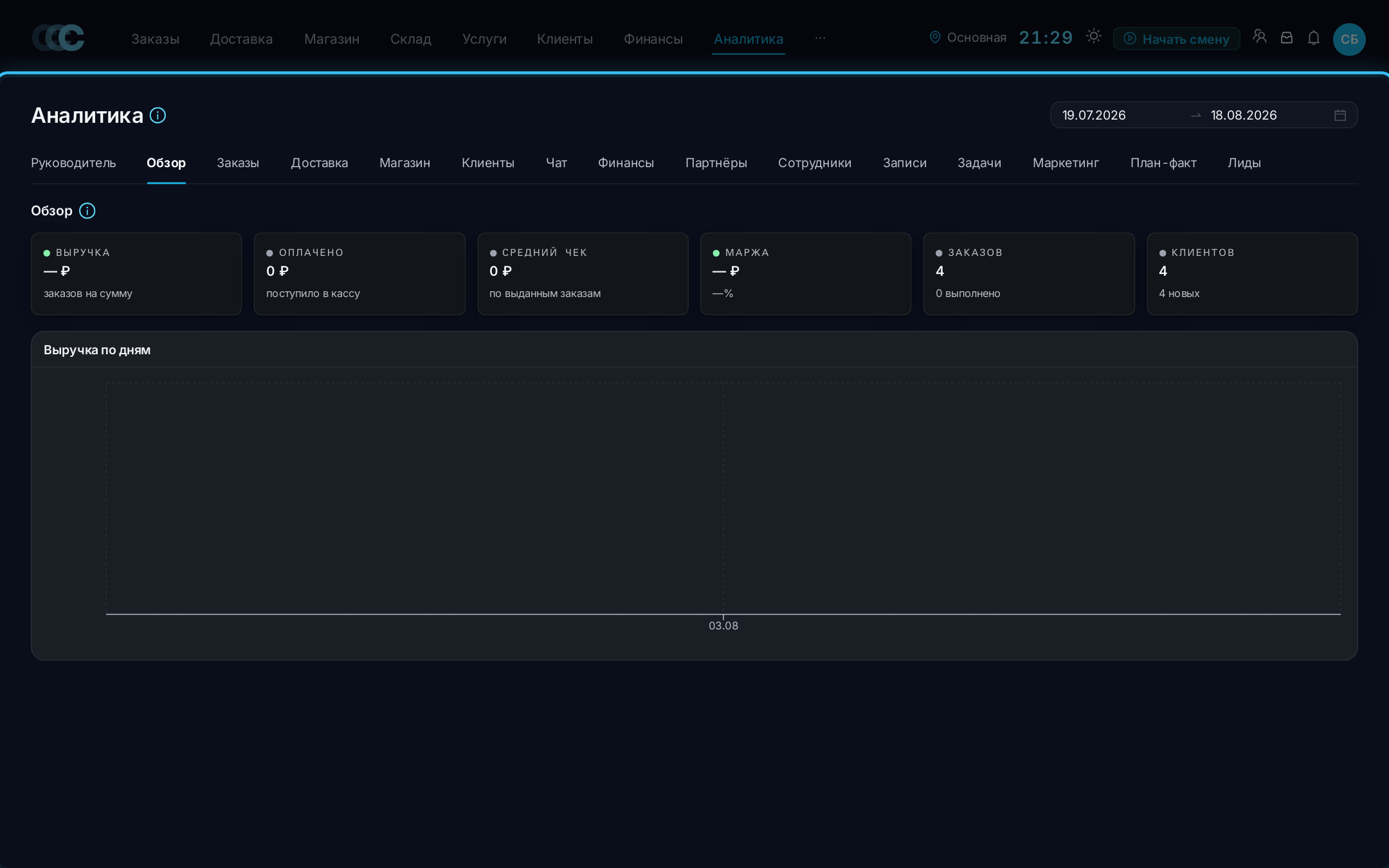This screenshot has height=868, width=1389.
Task: Select the Обзор tab
Action: pos(166,163)
